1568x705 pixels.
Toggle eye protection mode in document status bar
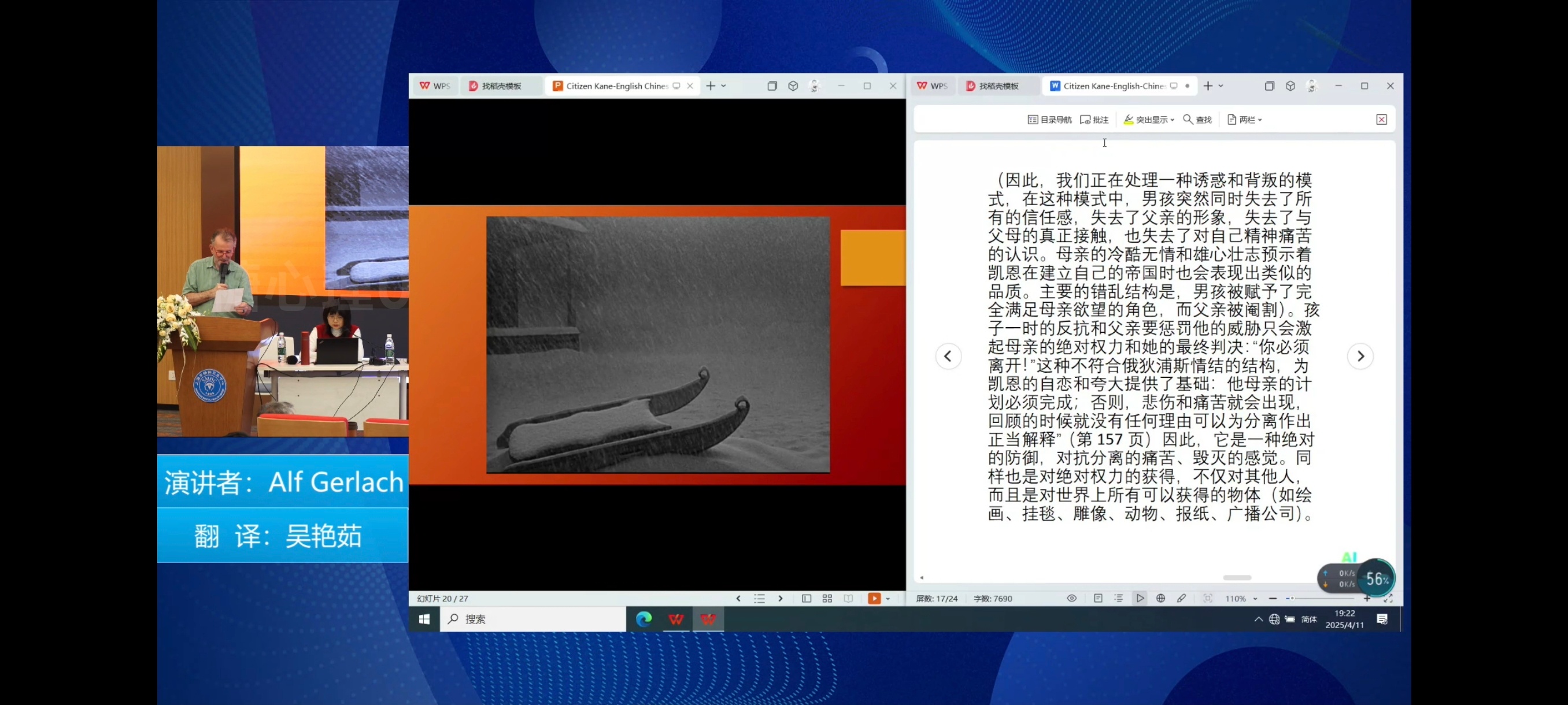coord(1072,599)
